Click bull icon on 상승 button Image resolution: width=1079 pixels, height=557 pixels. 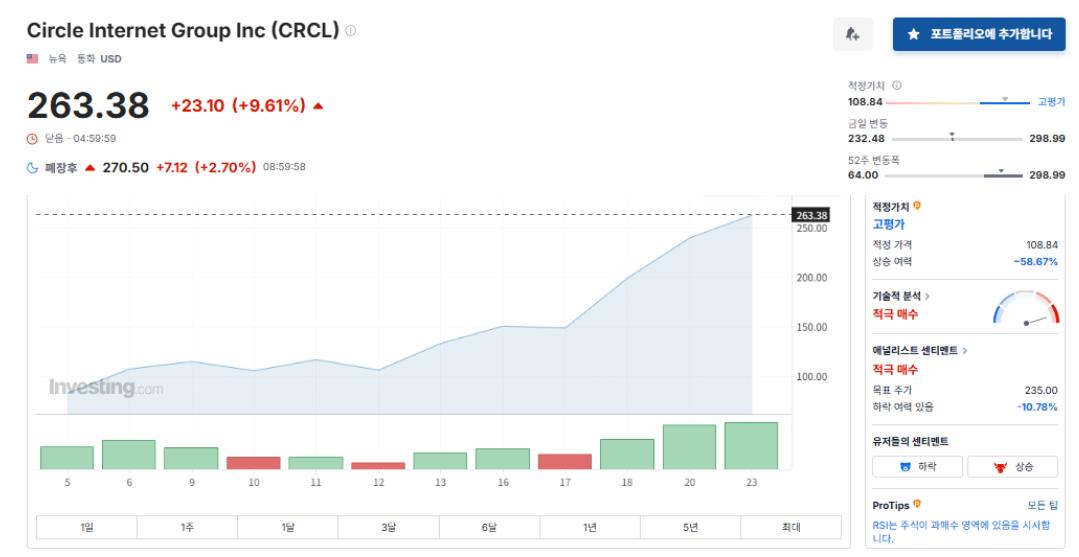1000,467
